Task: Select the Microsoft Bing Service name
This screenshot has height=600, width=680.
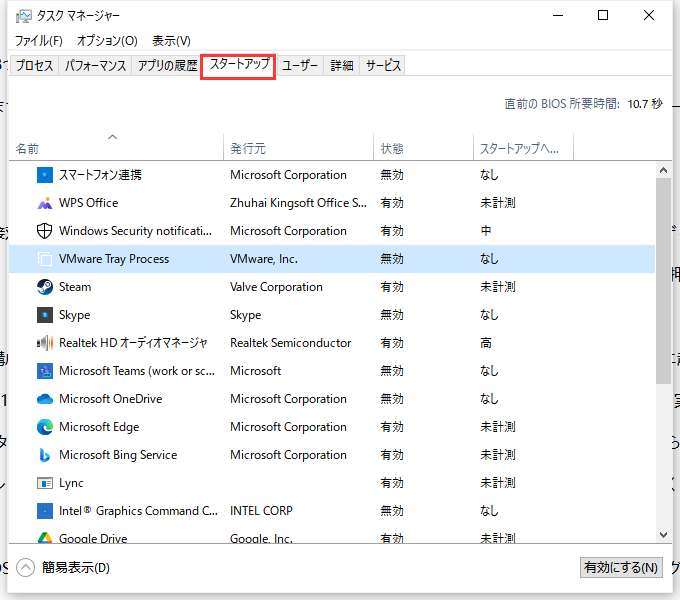Action: tap(118, 455)
